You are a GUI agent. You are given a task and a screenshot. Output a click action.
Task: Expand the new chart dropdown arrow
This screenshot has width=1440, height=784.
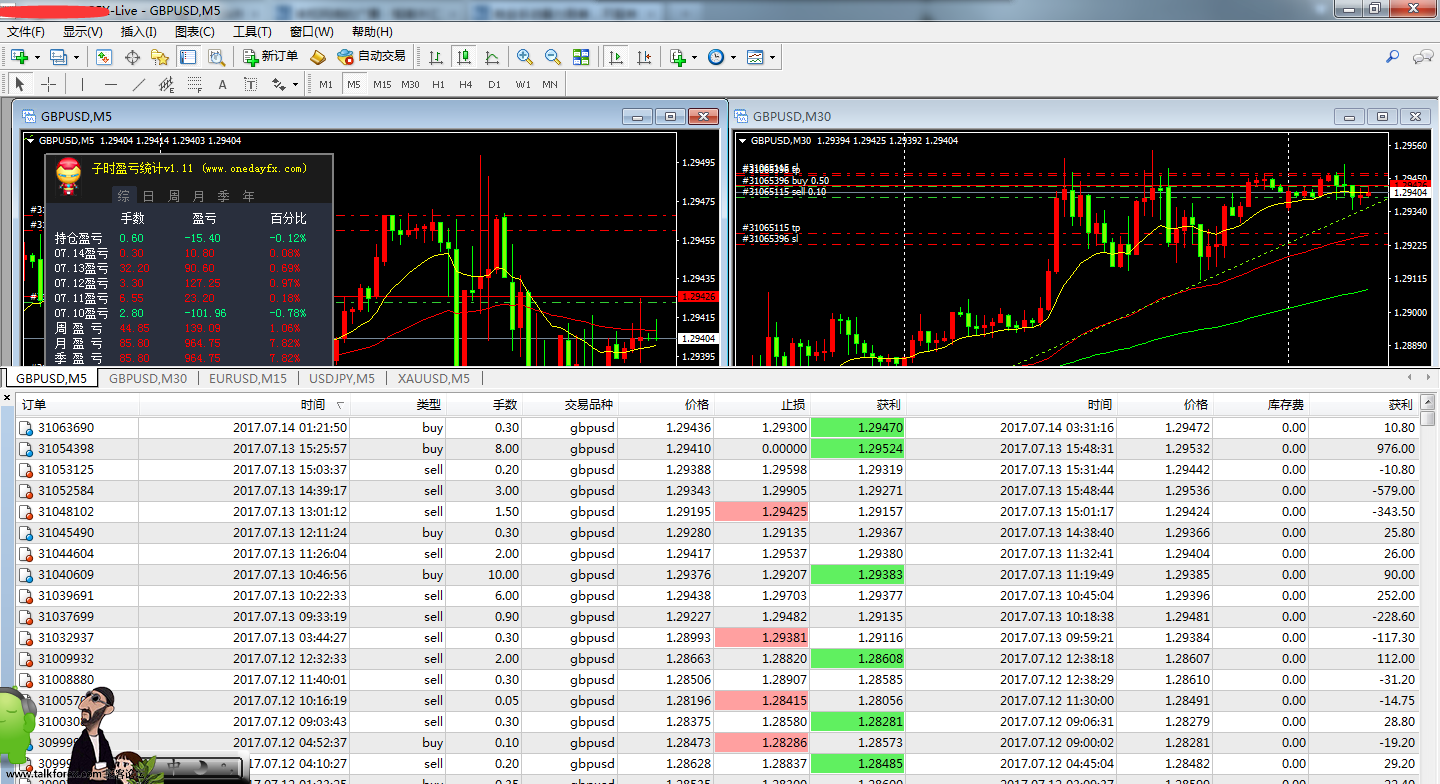click(37, 58)
